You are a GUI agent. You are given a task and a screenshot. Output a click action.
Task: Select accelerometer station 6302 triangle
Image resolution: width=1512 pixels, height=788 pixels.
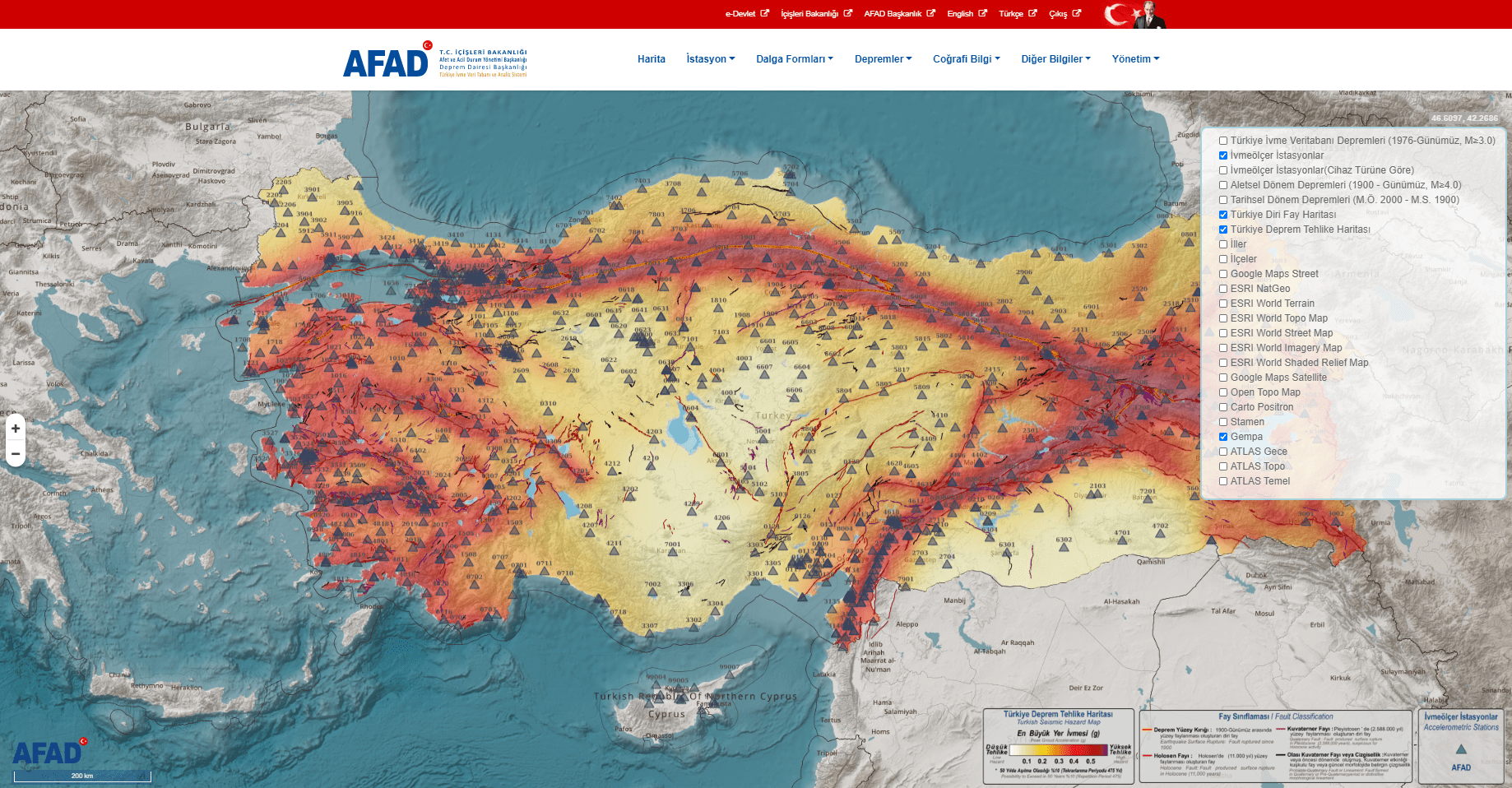point(1064,549)
